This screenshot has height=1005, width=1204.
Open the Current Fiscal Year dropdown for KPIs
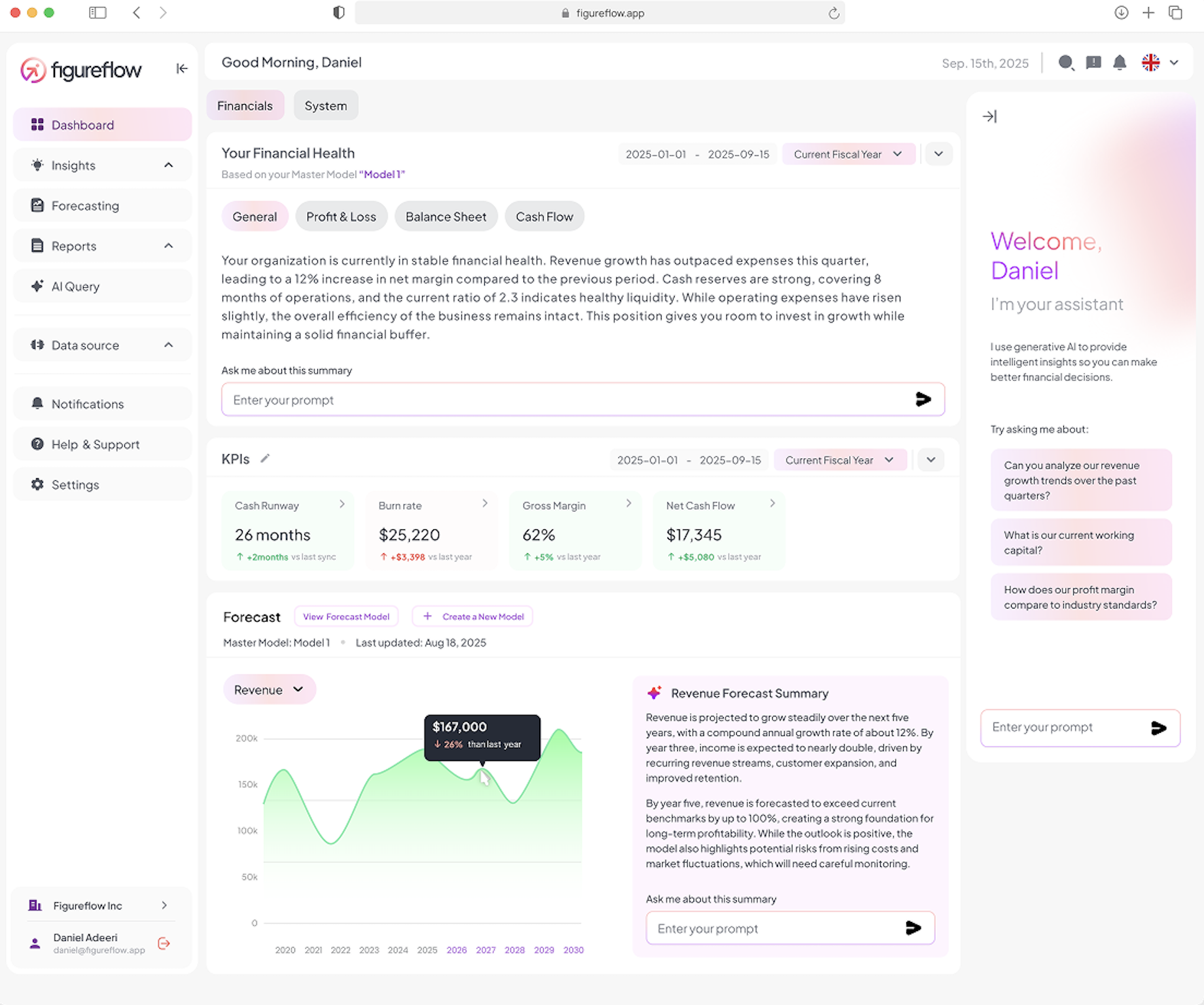tap(840, 459)
